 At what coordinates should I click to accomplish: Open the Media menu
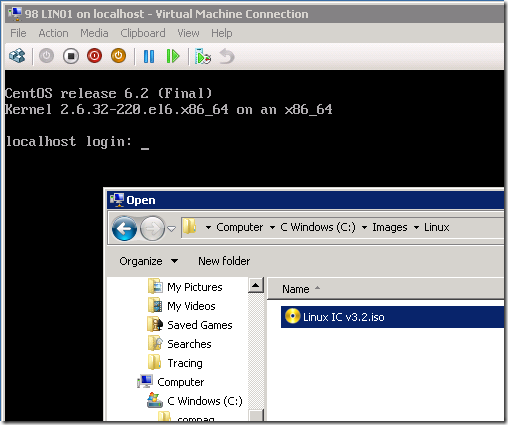click(x=94, y=33)
